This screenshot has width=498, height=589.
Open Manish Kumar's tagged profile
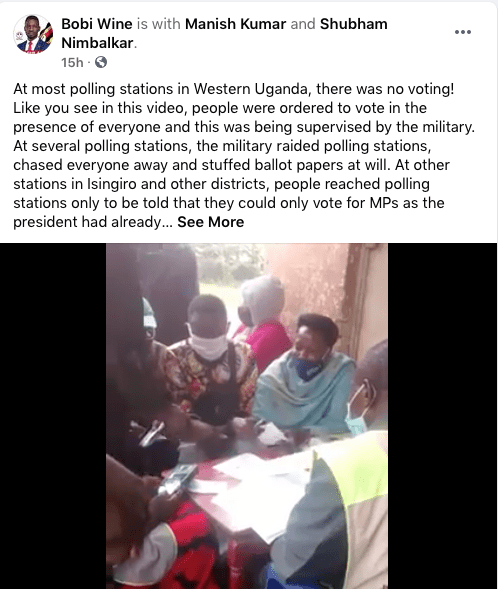click(235, 24)
